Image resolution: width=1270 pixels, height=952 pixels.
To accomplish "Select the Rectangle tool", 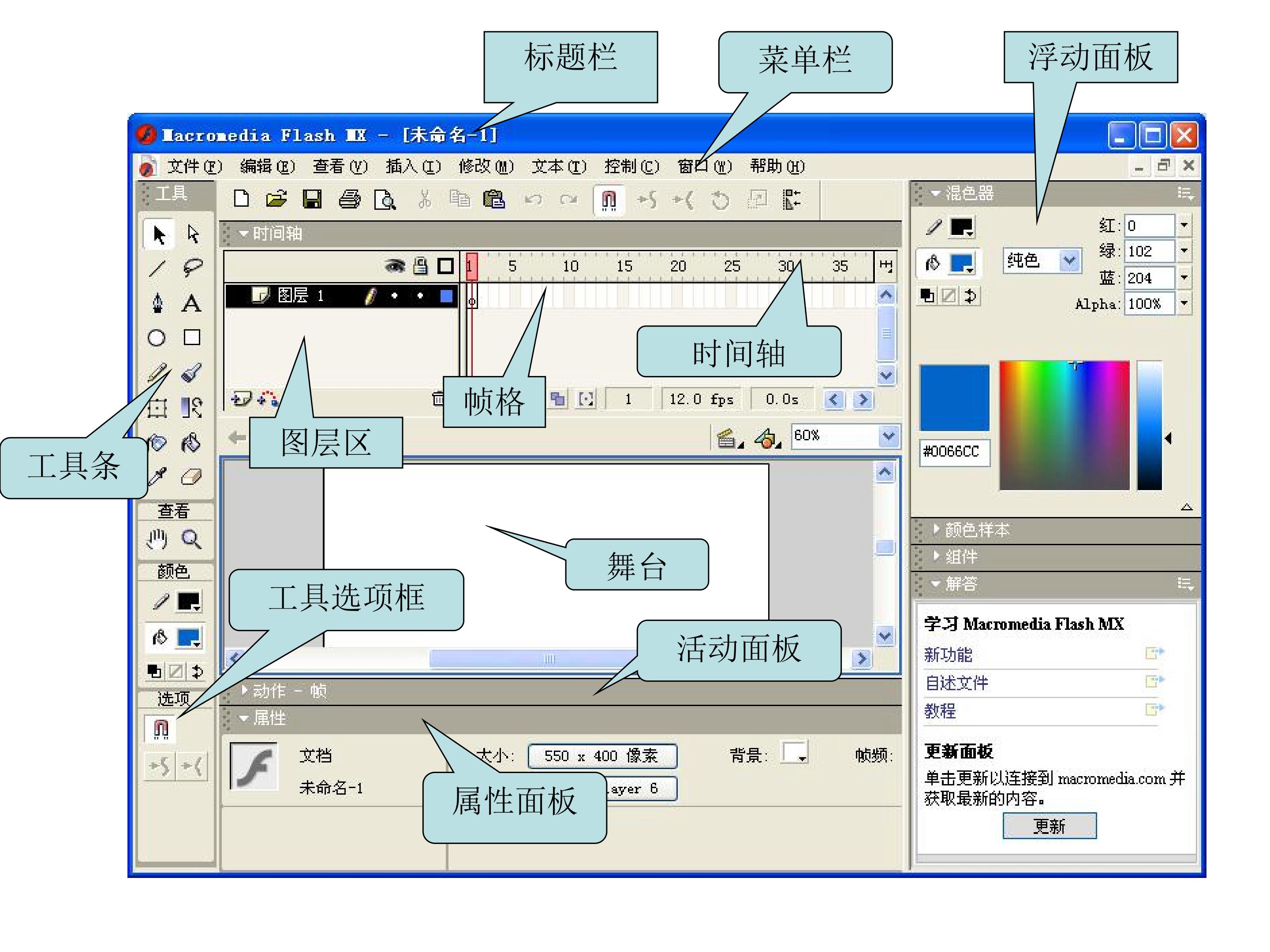I will (192, 337).
